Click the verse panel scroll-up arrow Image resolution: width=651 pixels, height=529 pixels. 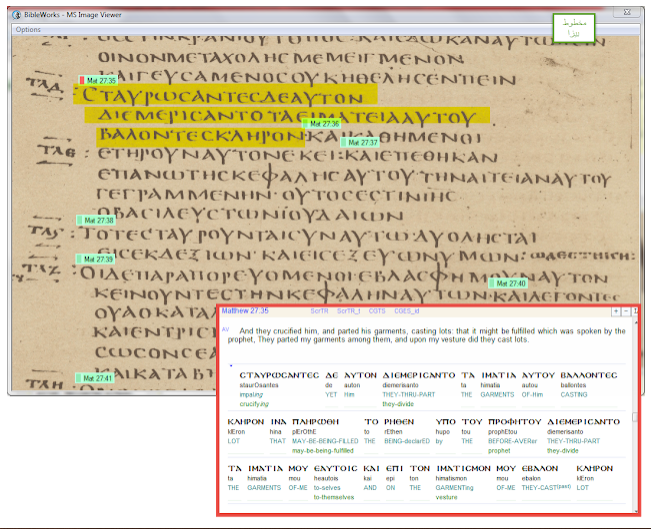(635, 322)
